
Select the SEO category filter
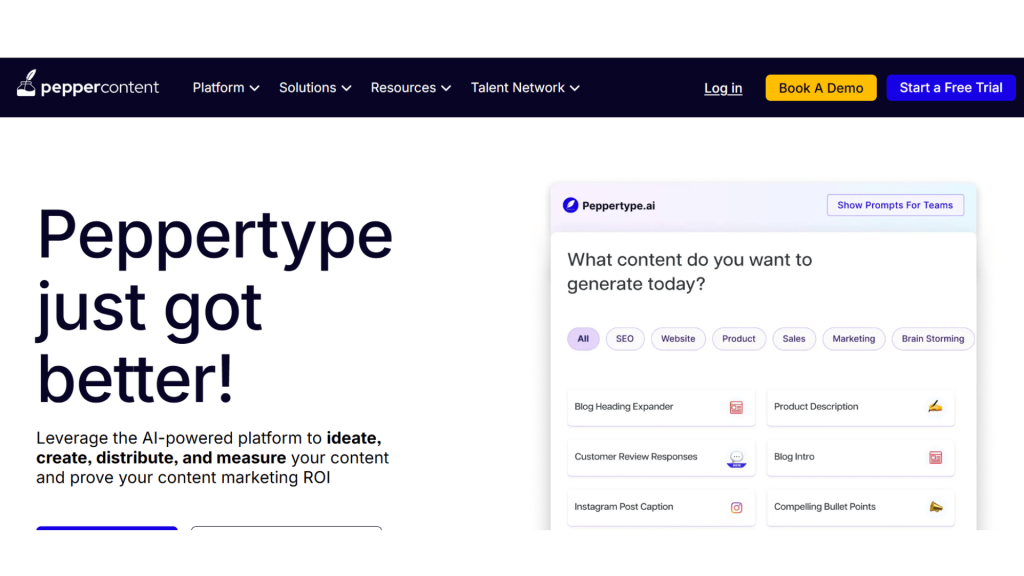(x=625, y=339)
